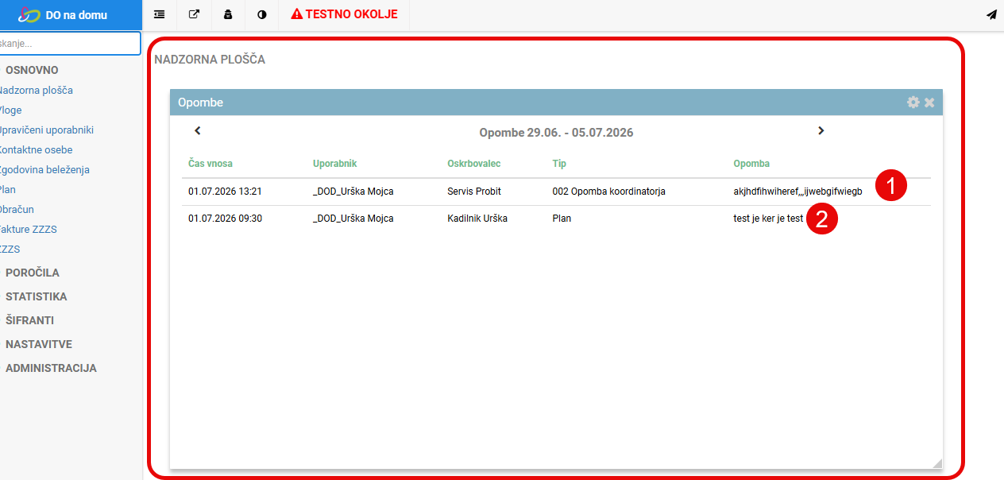Click the TESTNO OKOLJE warning label
1004x480 pixels.
coord(344,14)
